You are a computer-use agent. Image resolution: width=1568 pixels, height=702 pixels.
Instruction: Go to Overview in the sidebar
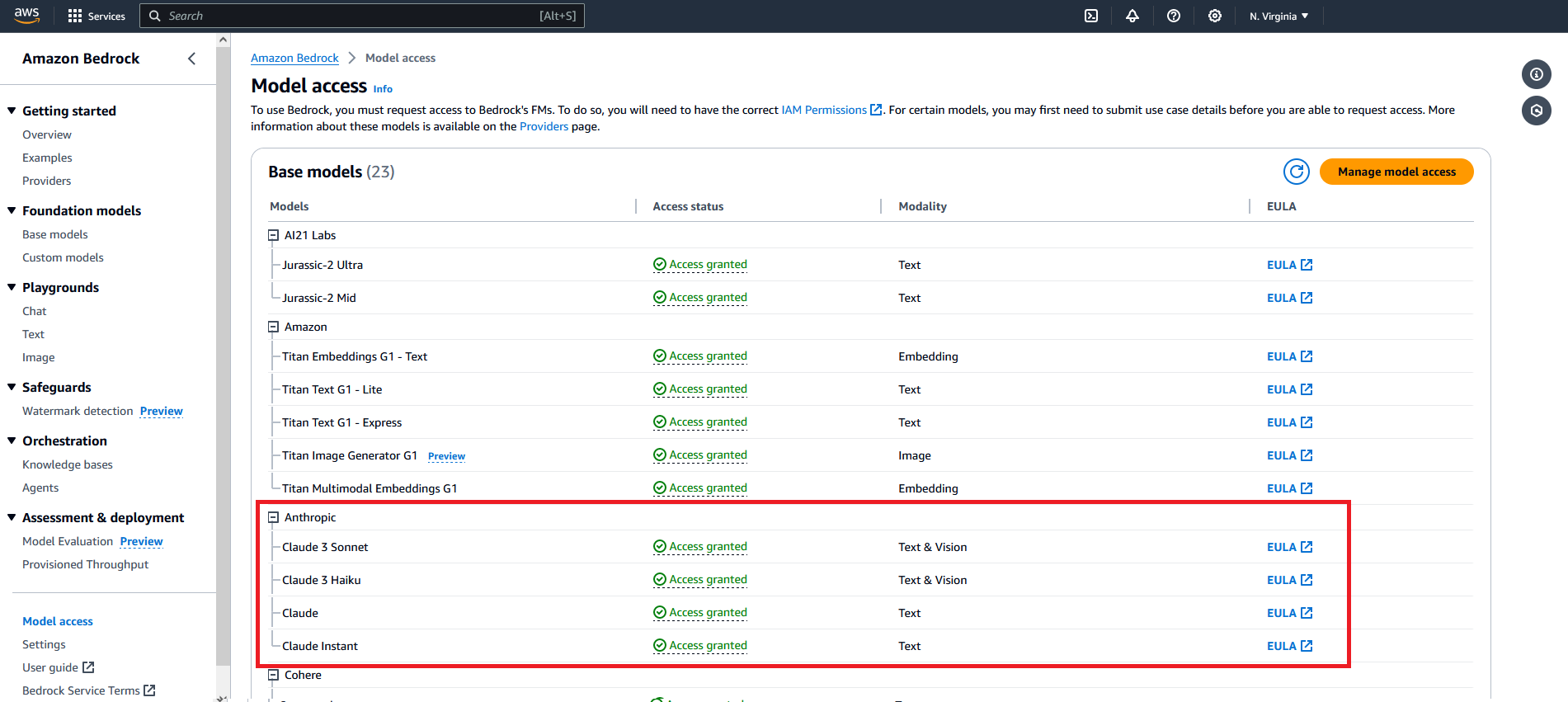pyautogui.click(x=47, y=134)
